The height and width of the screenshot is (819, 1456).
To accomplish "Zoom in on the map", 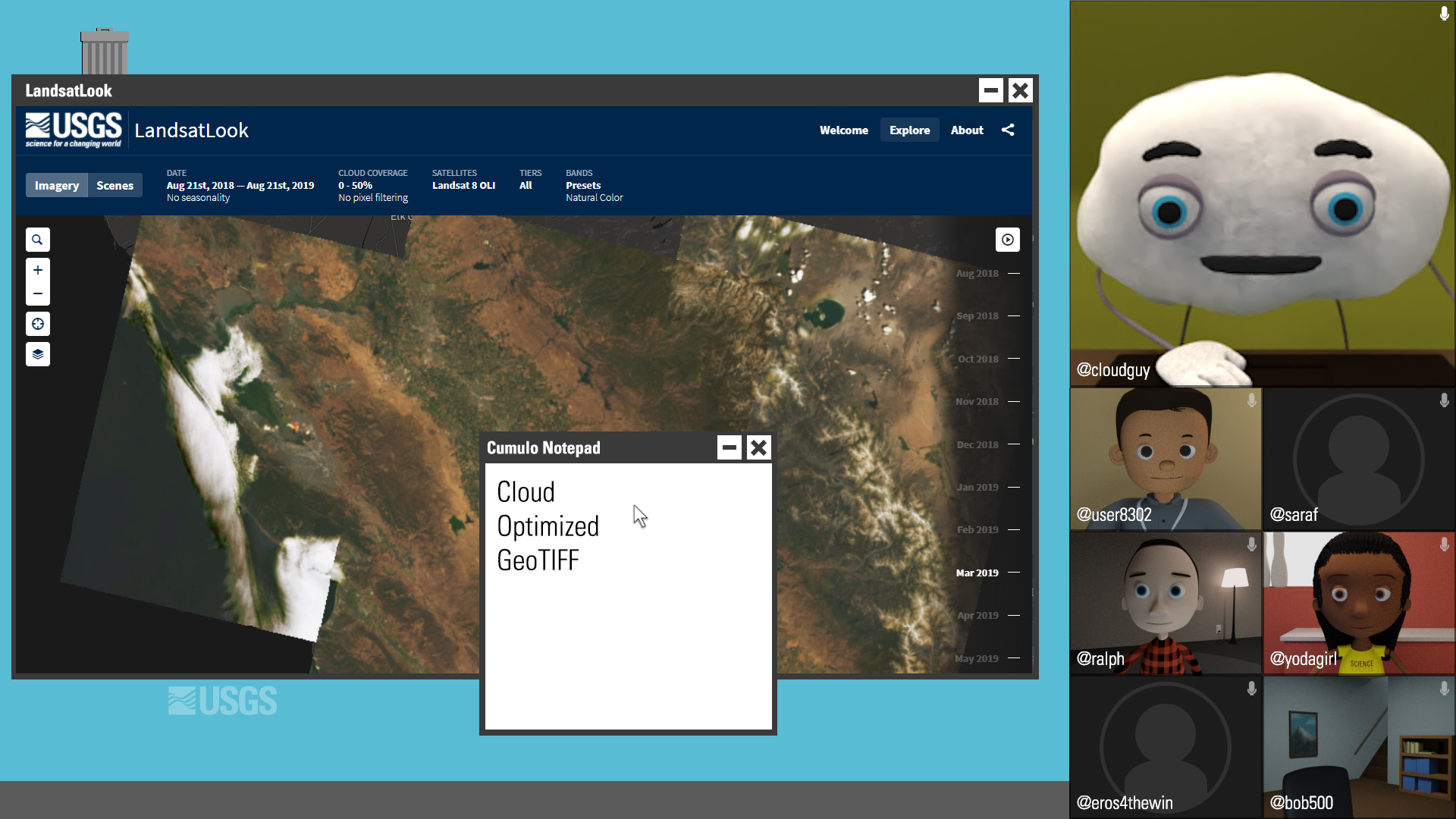I will click(37, 270).
